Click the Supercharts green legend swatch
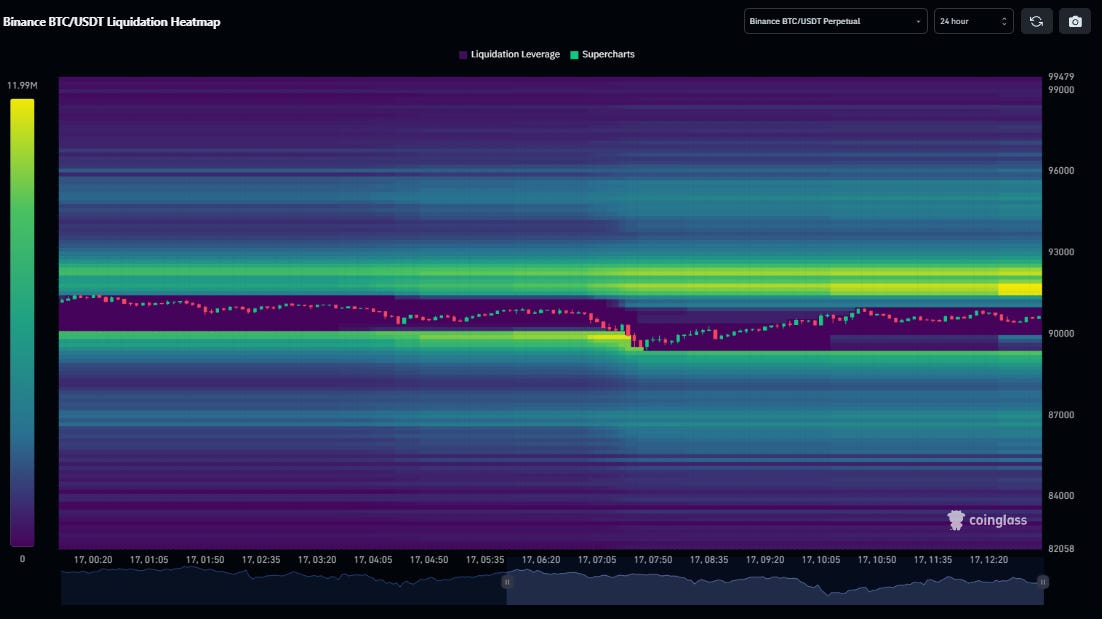 click(574, 55)
